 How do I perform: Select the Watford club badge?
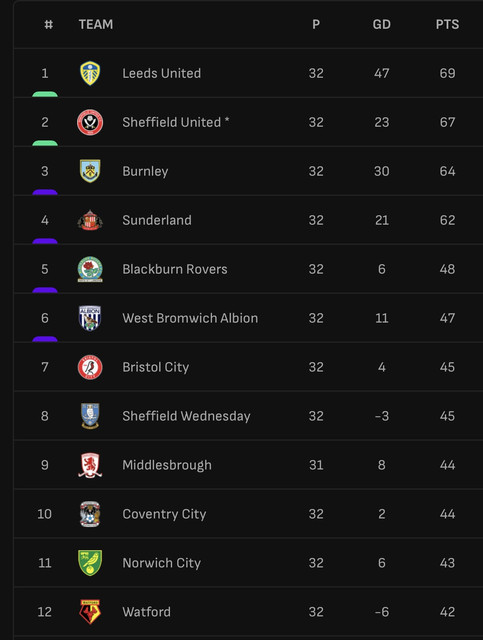pyautogui.click(x=90, y=612)
